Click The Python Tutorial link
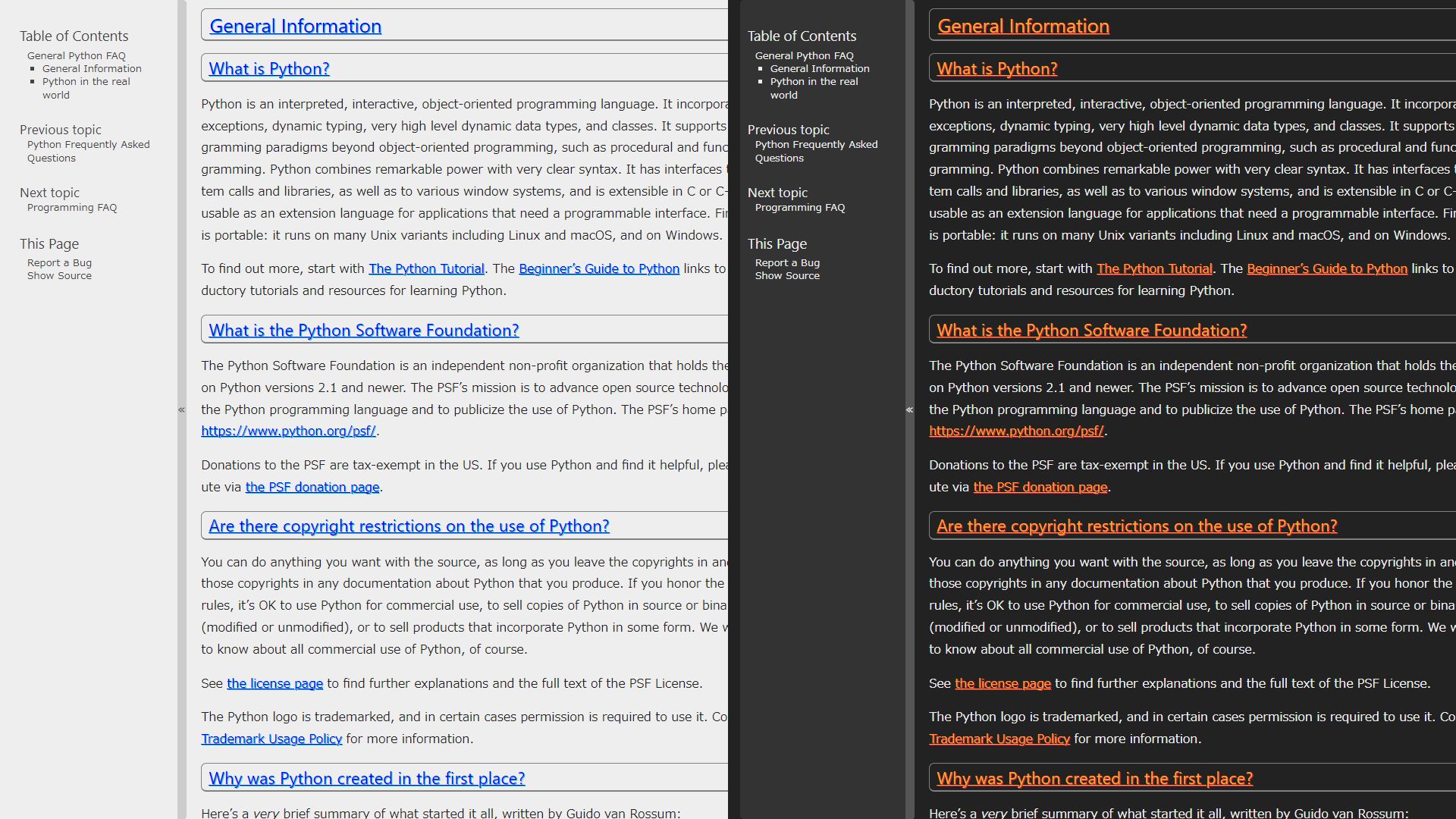 tap(426, 268)
